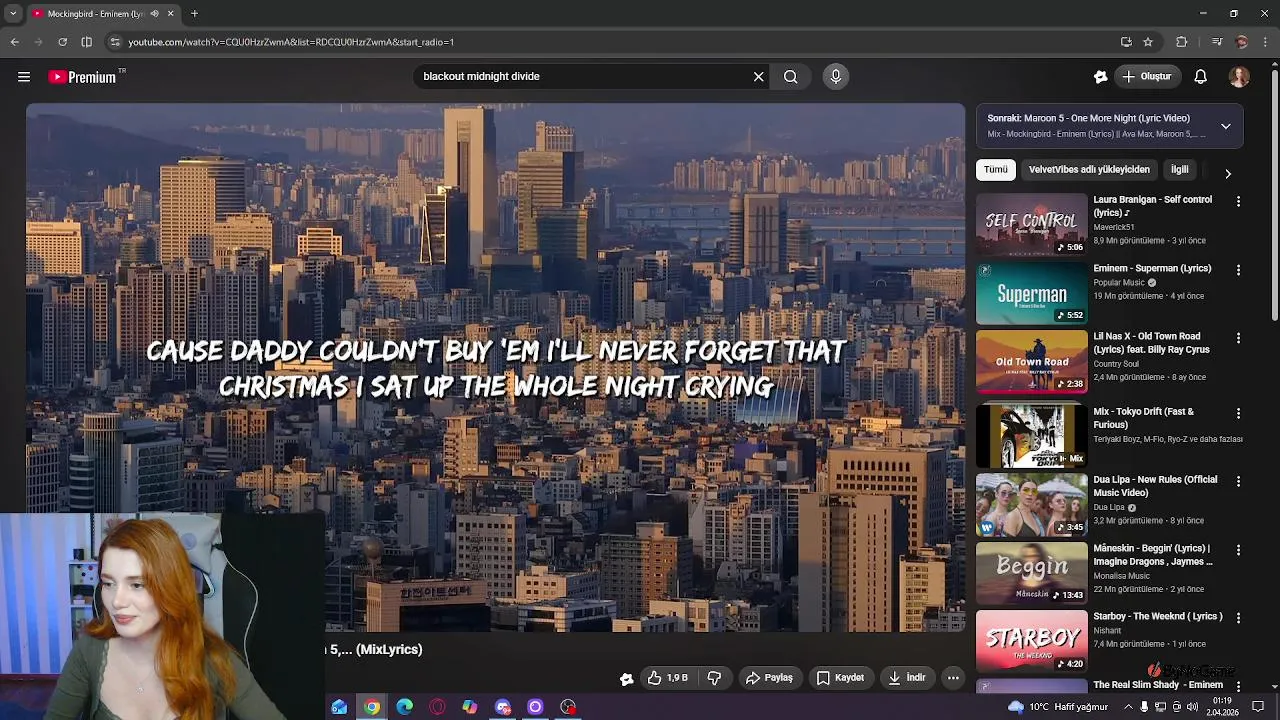The width and height of the screenshot is (1280, 720).
Task: Download video with İndir button
Action: coord(907,678)
